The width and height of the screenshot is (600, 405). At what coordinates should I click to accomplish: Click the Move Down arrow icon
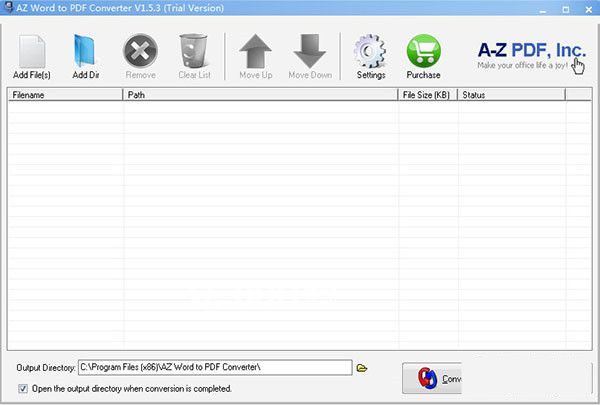pos(310,51)
